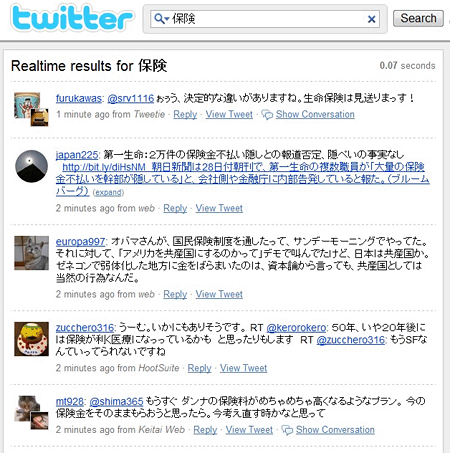450x453 pixels.
Task: Focus the search input containing 保険
Action: (x=265, y=19)
